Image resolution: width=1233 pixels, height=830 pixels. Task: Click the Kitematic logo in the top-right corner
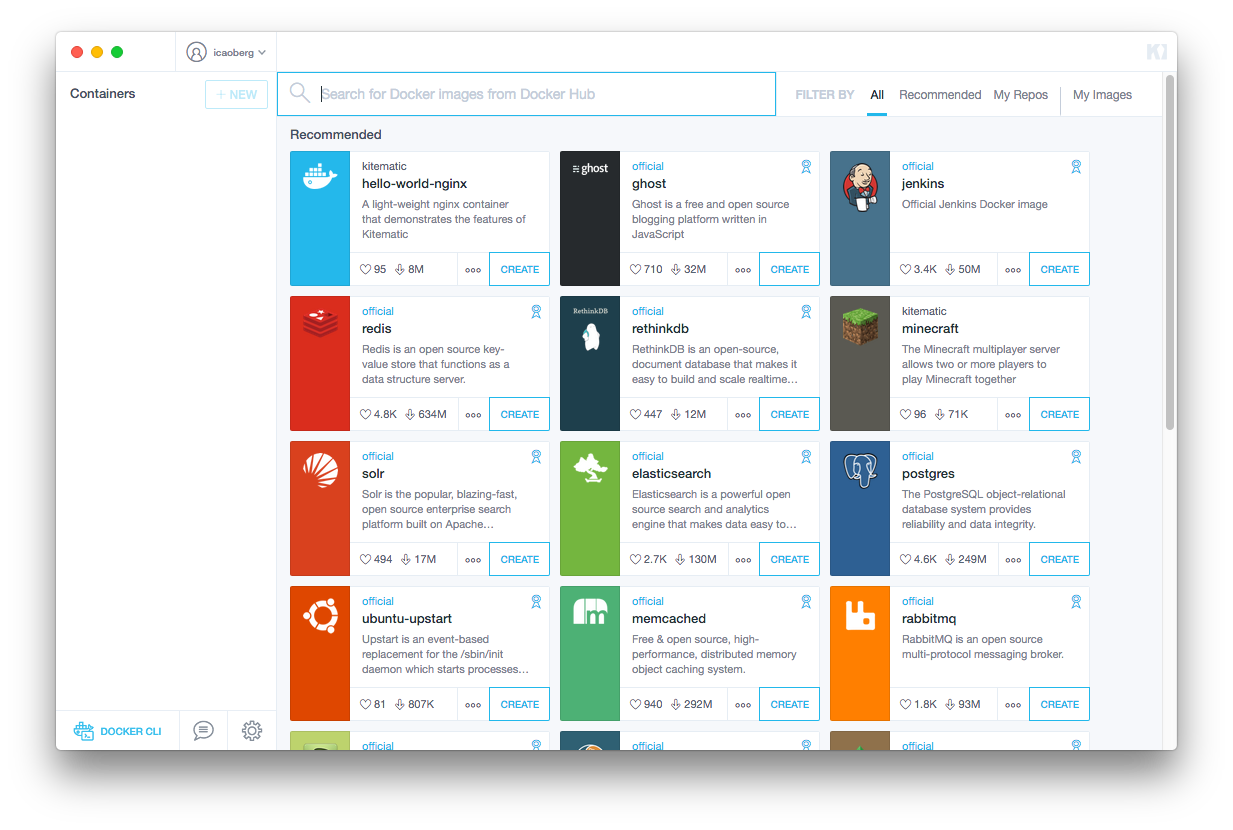[1156, 52]
